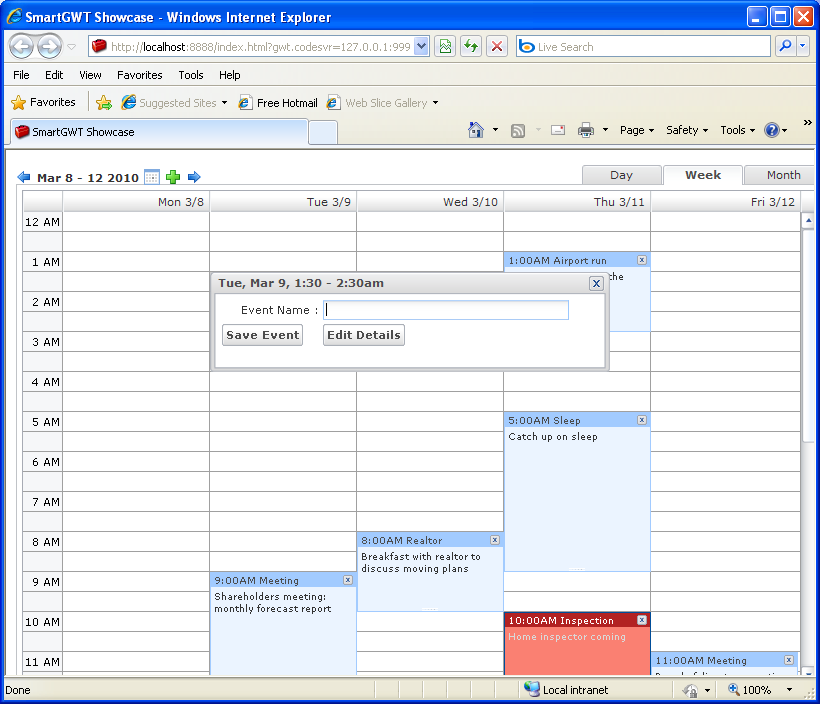820x704 pixels.
Task: Open a new blank browser tab
Action: coord(323,133)
